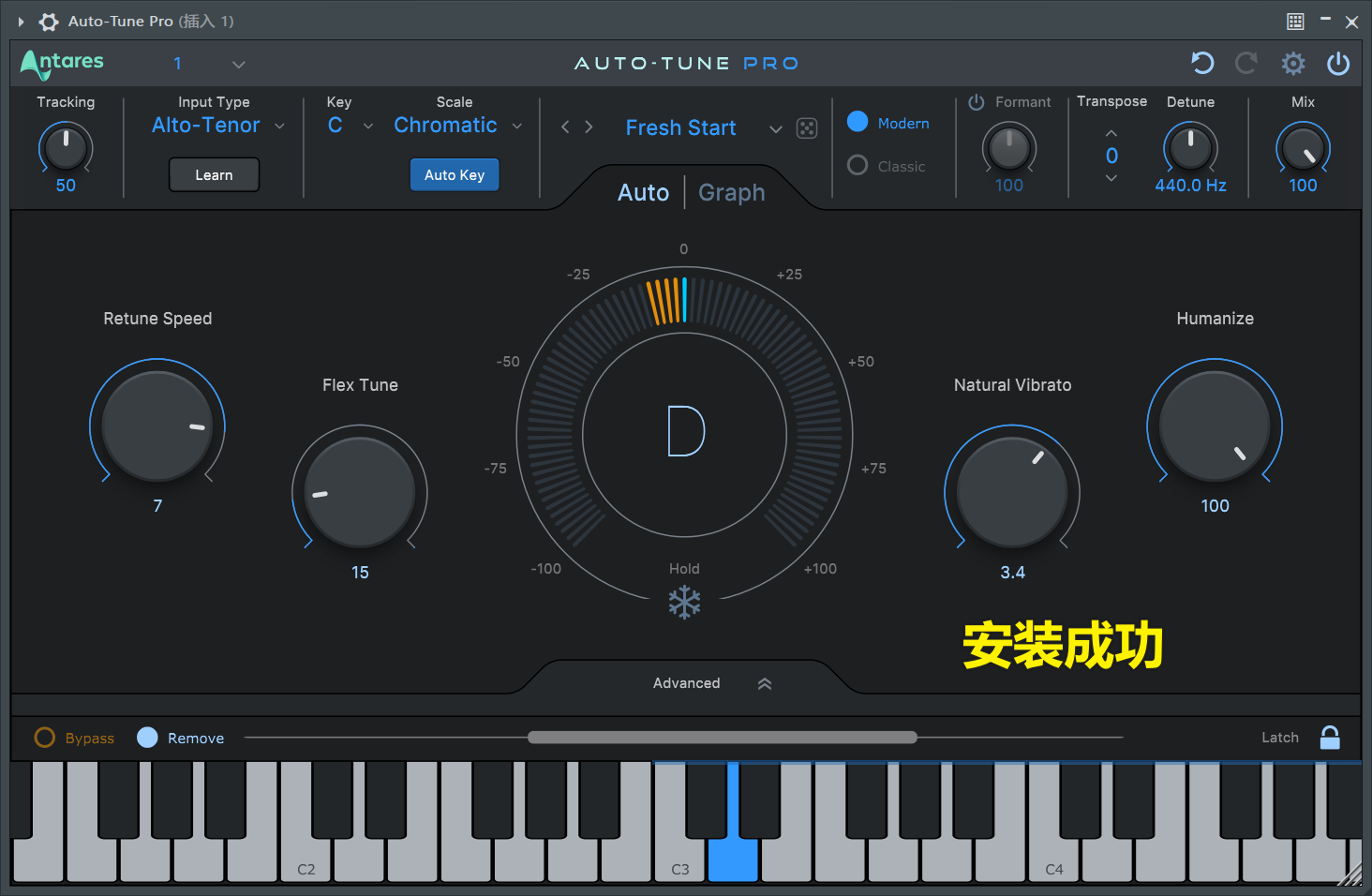The width and height of the screenshot is (1372, 896).
Task: Click the Flex Tune knob
Action: [x=360, y=493]
